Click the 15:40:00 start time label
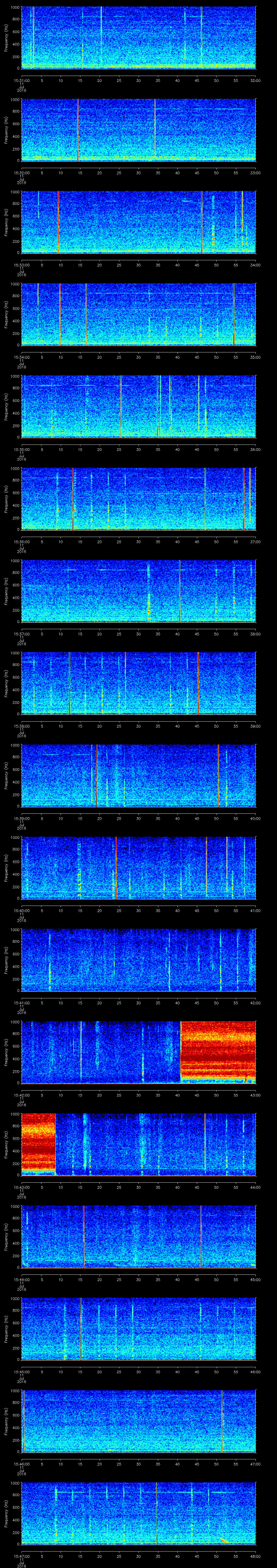Image resolution: width=277 pixels, height=1568 pixels. (21, 910)
